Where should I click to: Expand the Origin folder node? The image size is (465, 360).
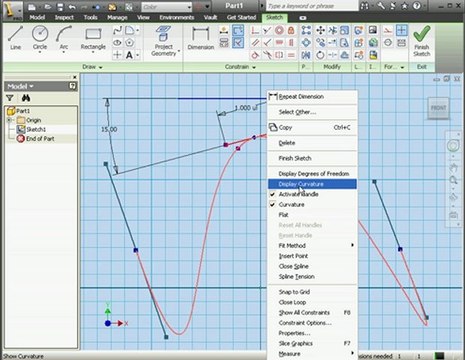click(x=9, y=120)
